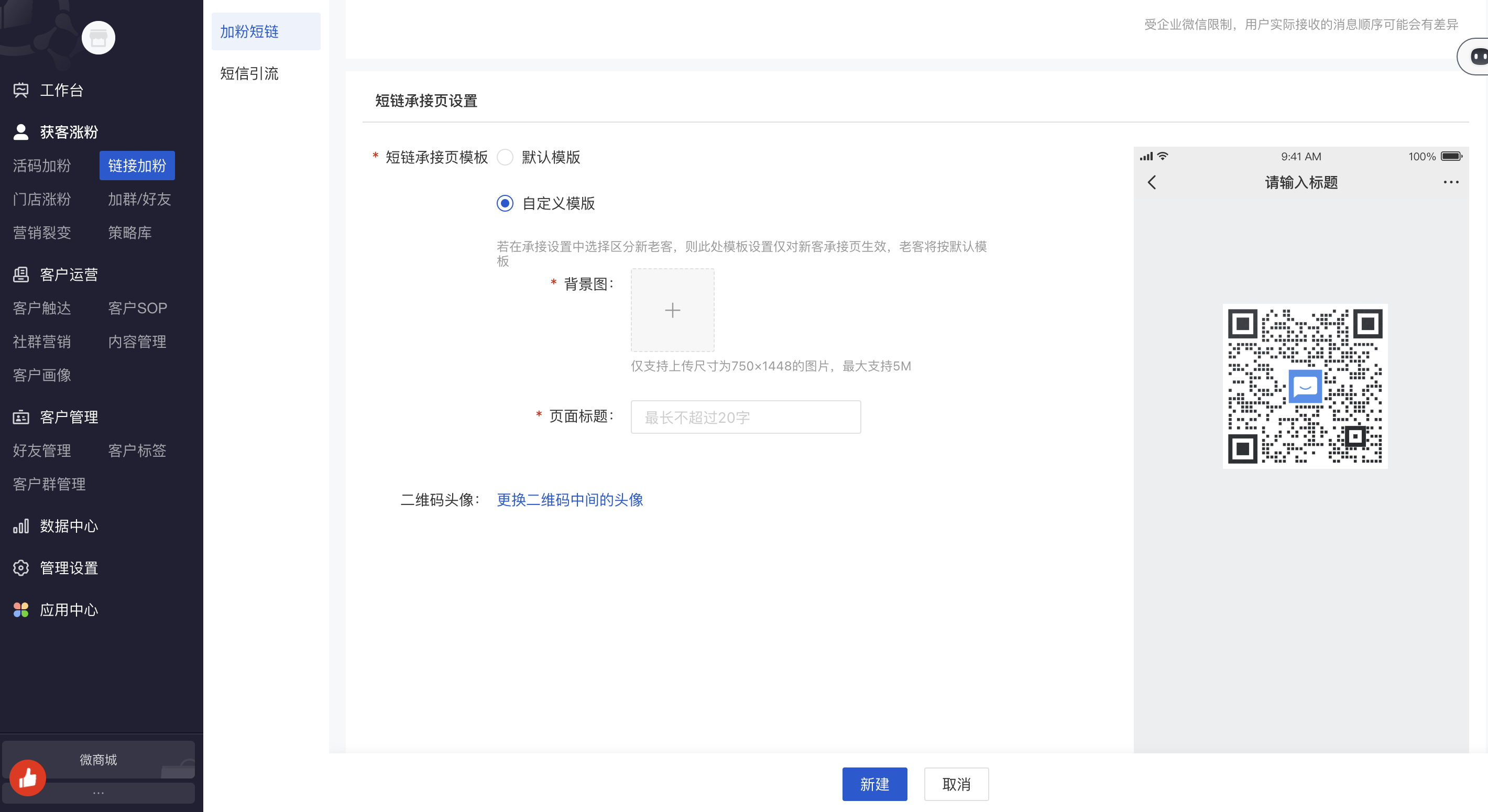Click 请输入标题 in phone preview
The width and height of the screenshot is (1488, 812).
1301,182
